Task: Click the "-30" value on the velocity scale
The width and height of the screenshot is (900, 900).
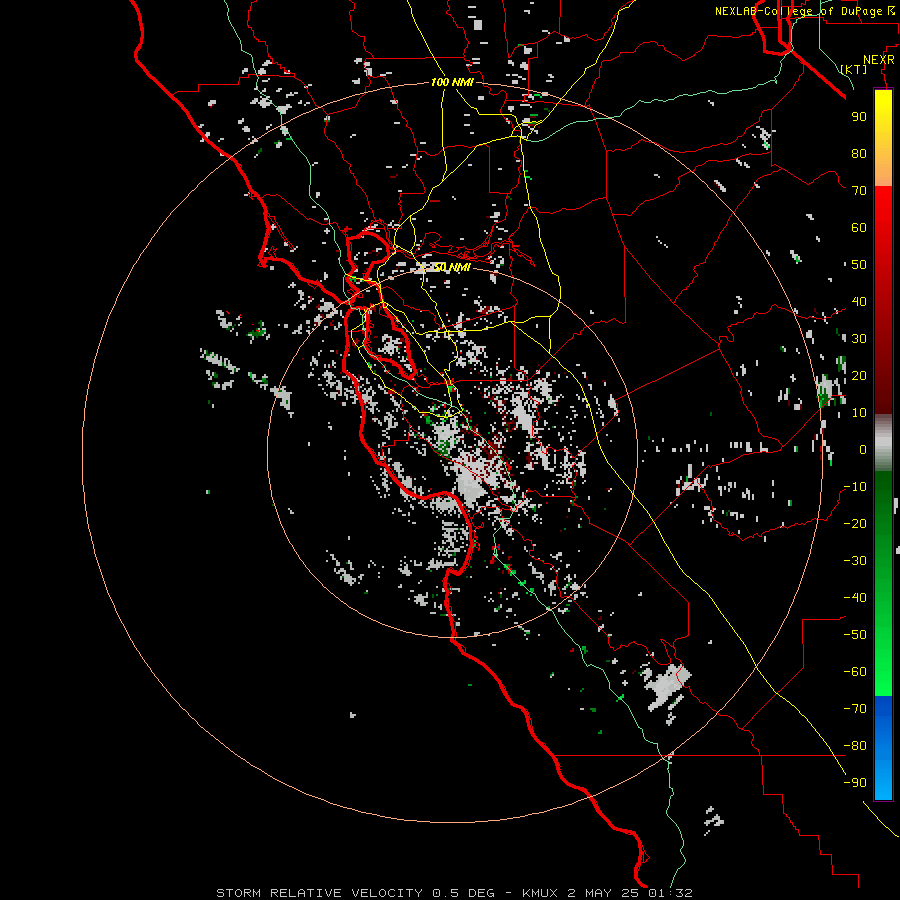Action: pyautogui.click(x=855, y=561)
